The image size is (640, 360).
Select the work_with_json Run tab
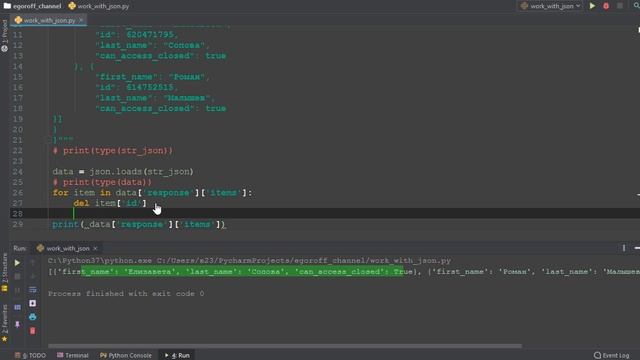[63, 248]
